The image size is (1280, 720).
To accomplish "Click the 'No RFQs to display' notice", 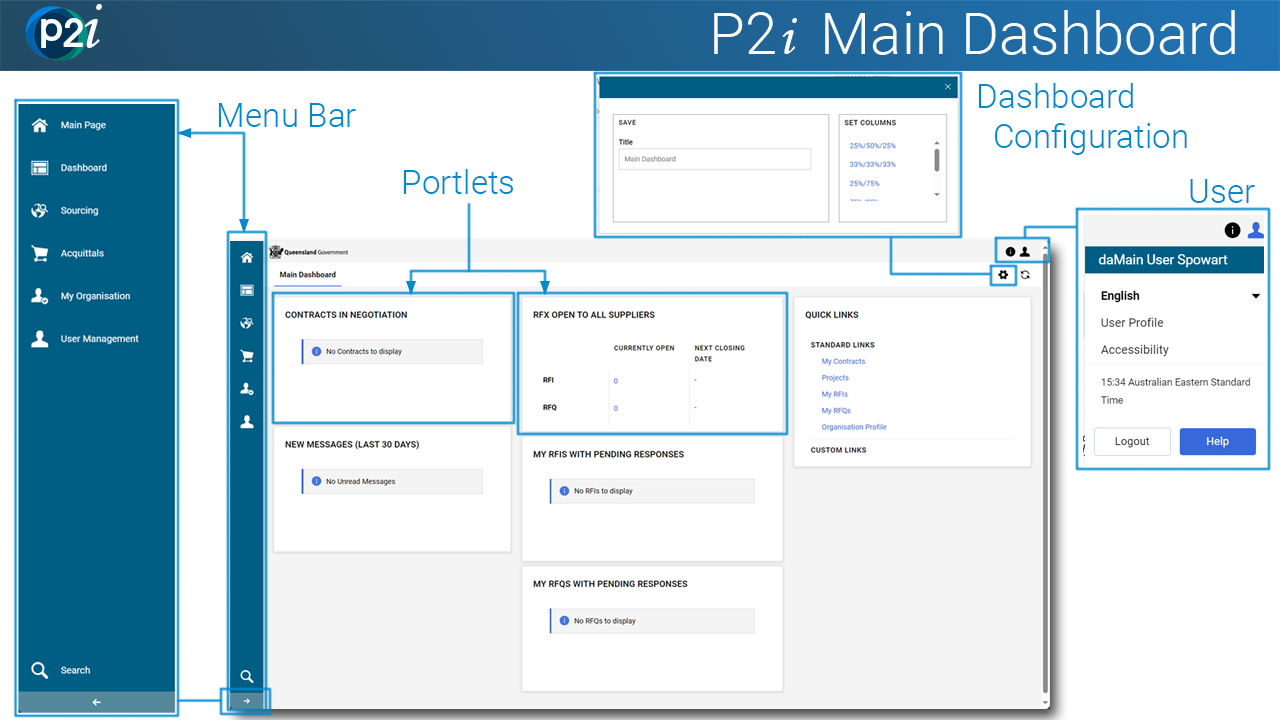I will click(652, 621).
